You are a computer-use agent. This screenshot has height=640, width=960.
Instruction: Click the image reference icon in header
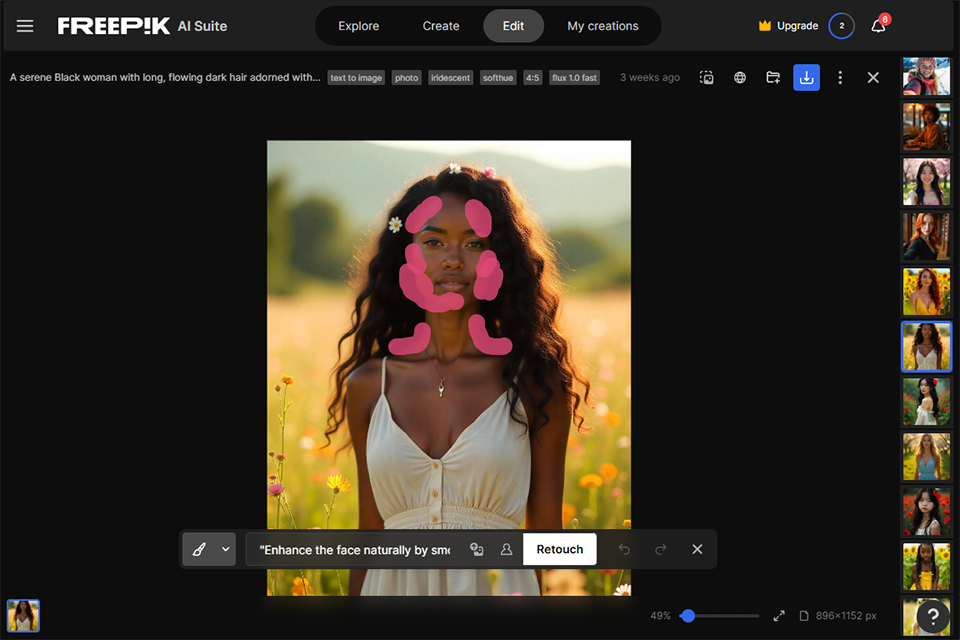pyautogui.click(x=707, y=78)
